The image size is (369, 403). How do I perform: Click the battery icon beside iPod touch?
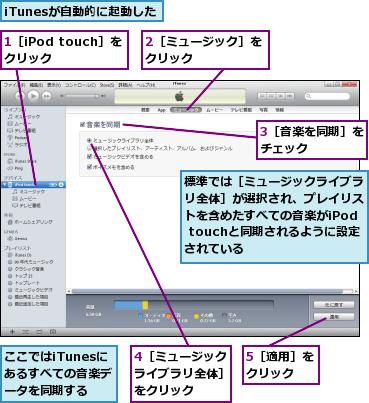point(53,185)
